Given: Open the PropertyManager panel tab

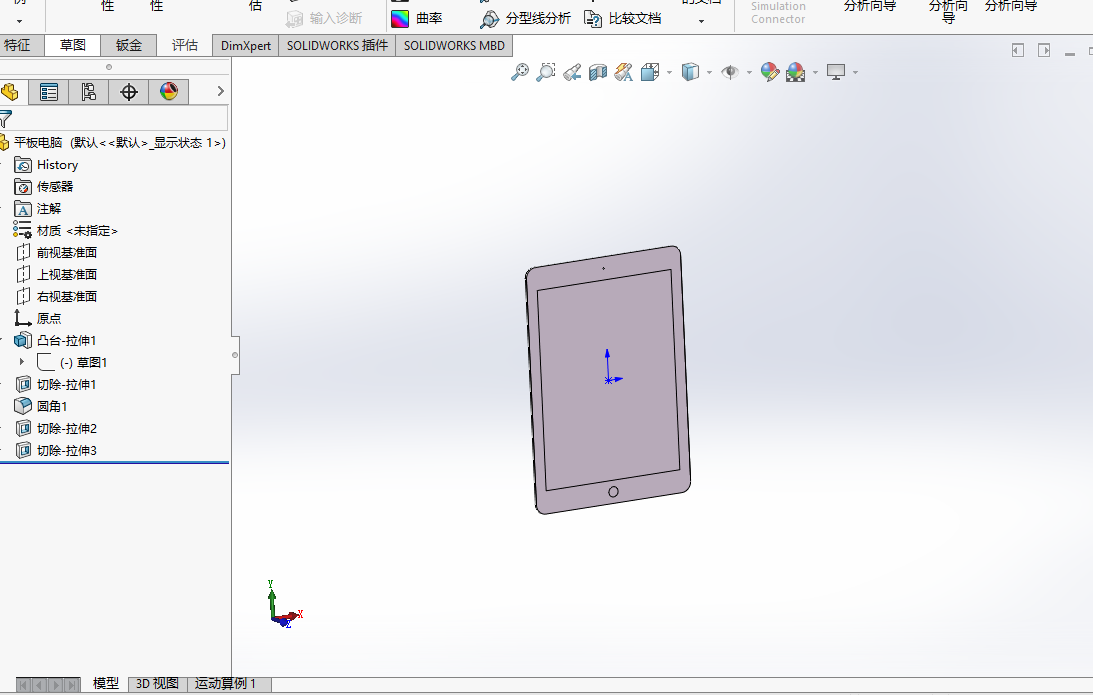Looking at the screenshot, I should pos(48,92).
